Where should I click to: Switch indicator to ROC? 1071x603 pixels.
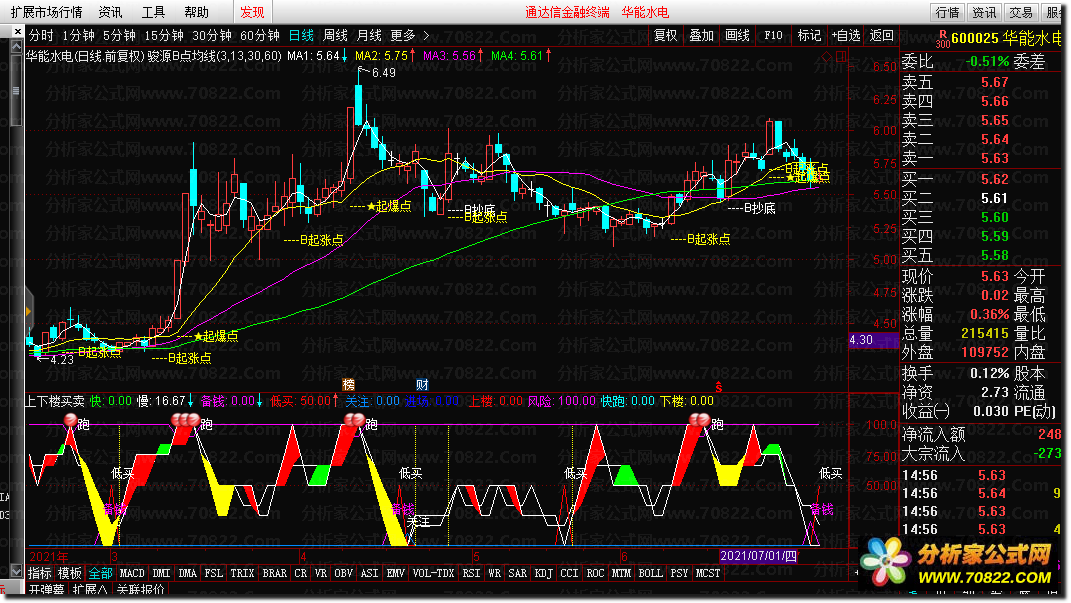coord(596,573)
